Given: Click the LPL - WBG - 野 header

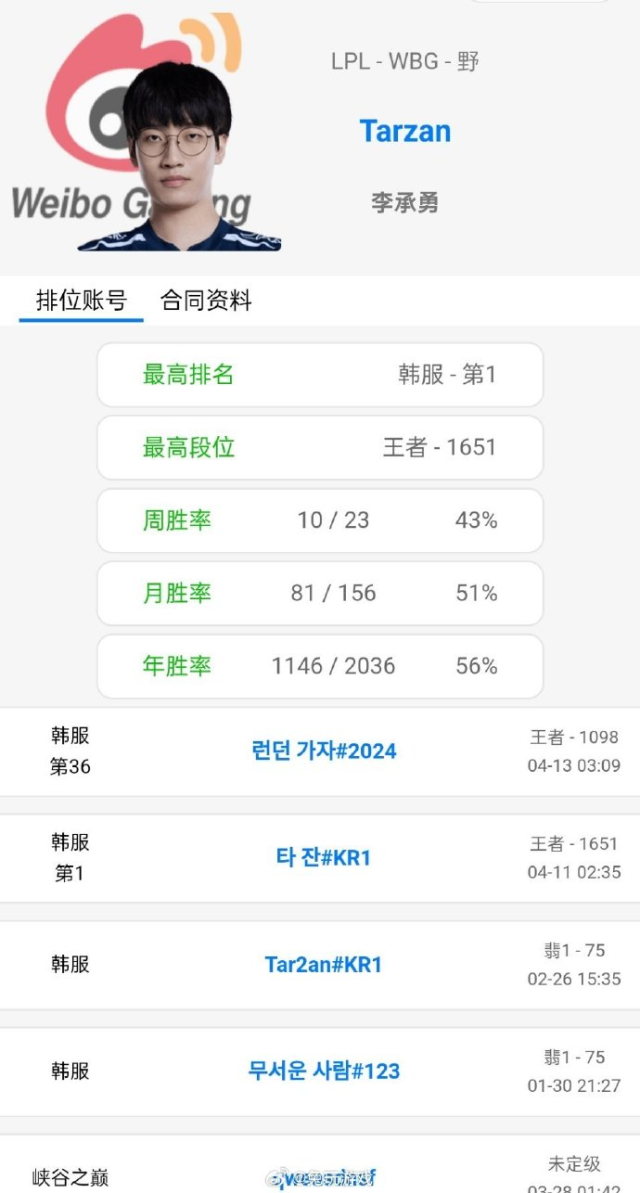Looking at the screenshot, I should 405,61.
